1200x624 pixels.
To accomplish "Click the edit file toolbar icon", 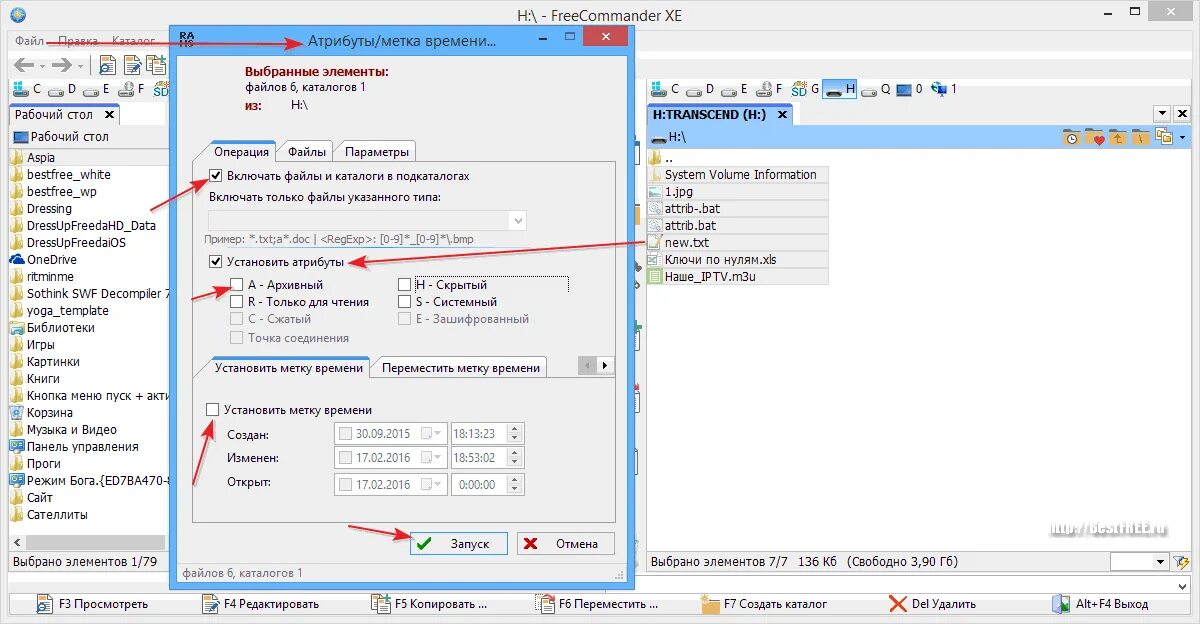I will [131, 66].
